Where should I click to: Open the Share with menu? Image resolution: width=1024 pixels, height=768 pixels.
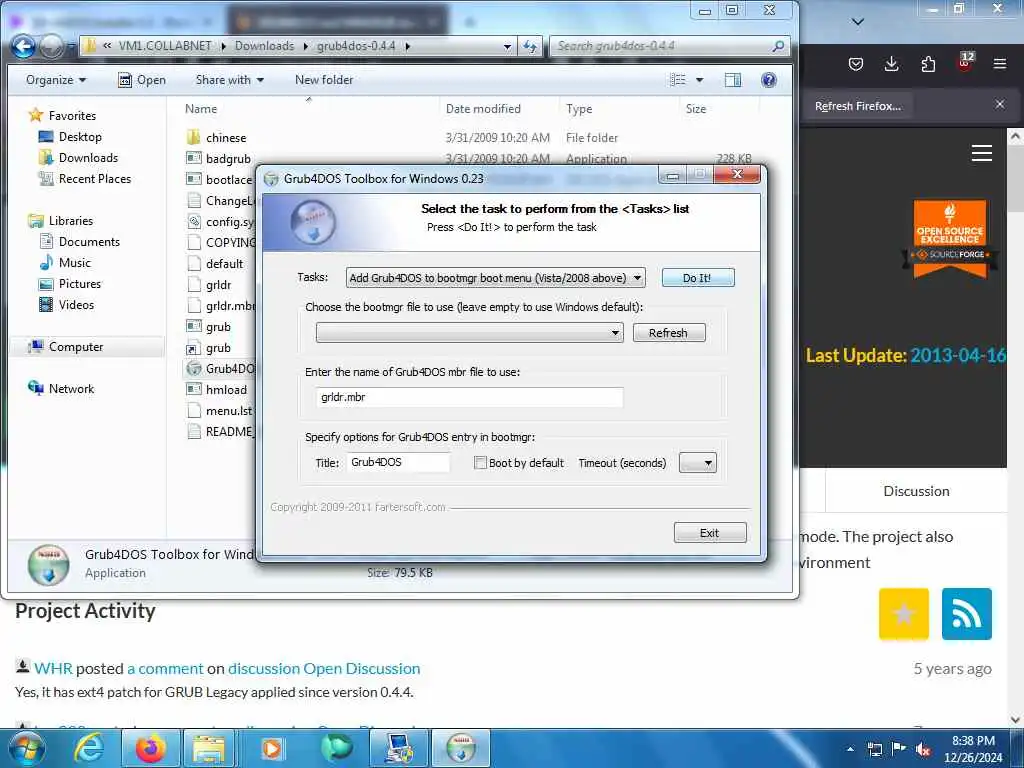pos(229,80)
